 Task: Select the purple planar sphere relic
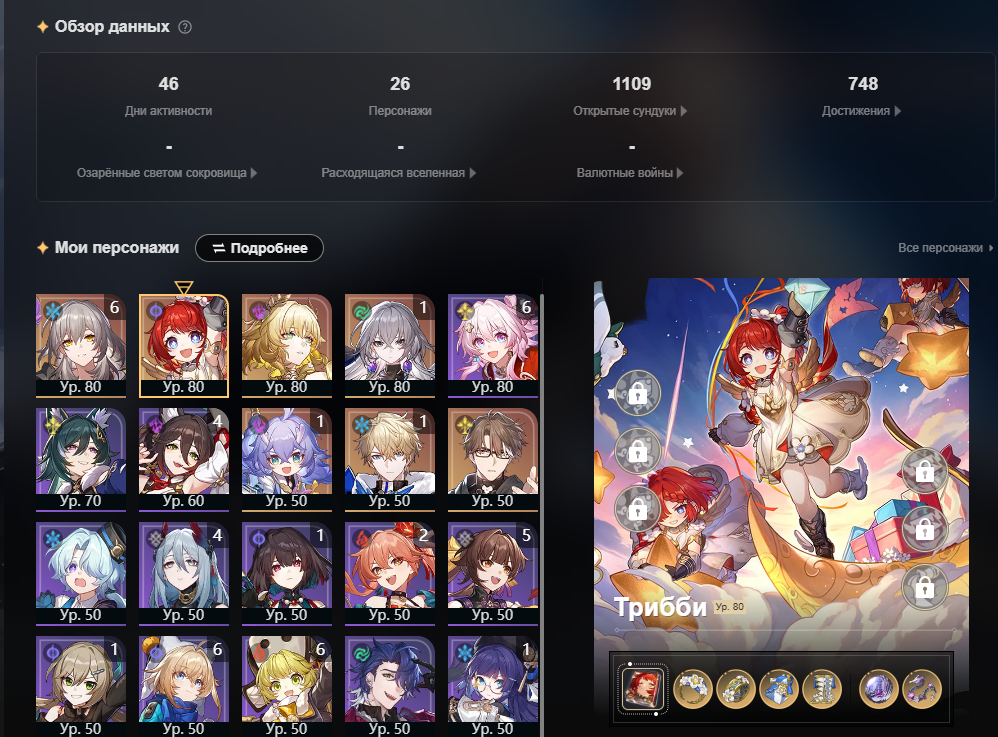pos(878,689)
